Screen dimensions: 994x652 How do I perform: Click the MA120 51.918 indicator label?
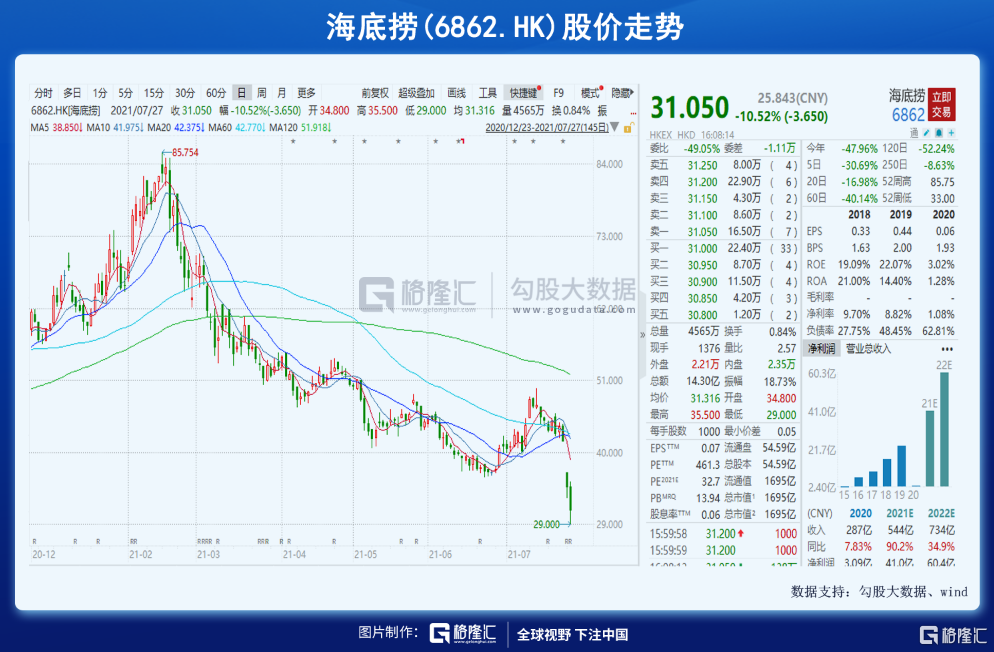[x=300, y=127]
